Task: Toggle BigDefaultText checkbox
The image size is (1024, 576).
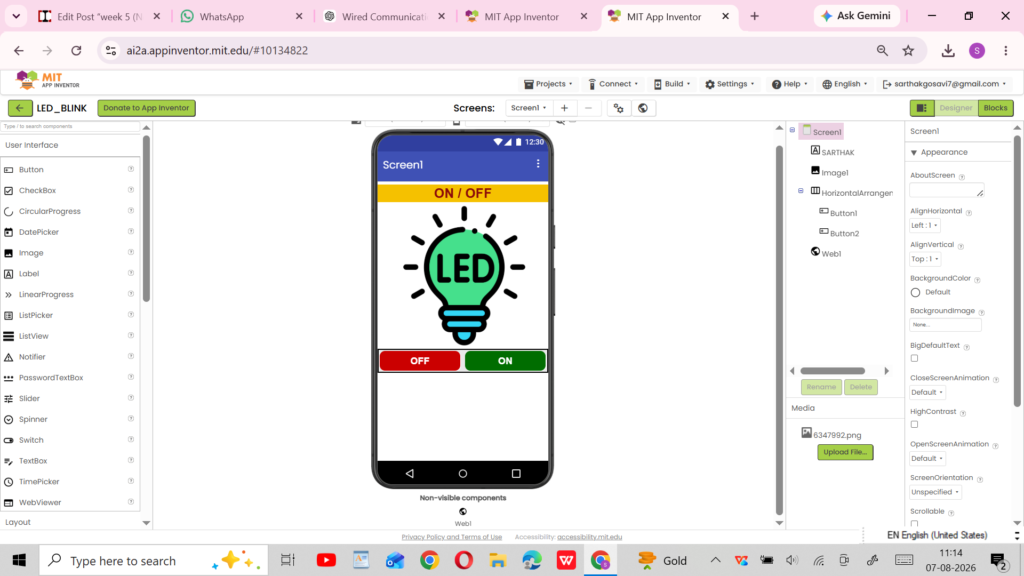Action: tap(914, 358)
